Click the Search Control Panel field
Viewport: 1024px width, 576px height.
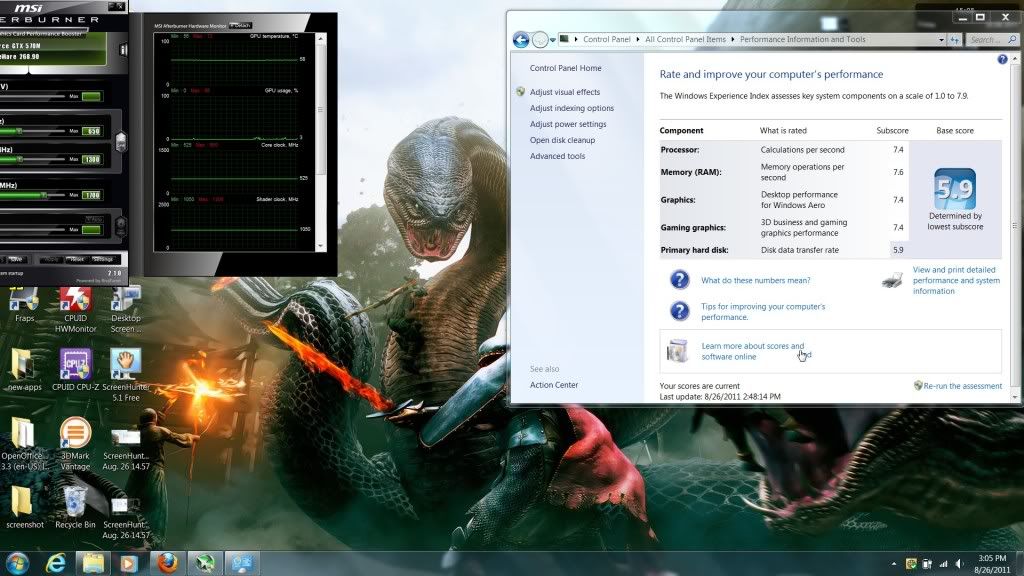pos(991,40)
